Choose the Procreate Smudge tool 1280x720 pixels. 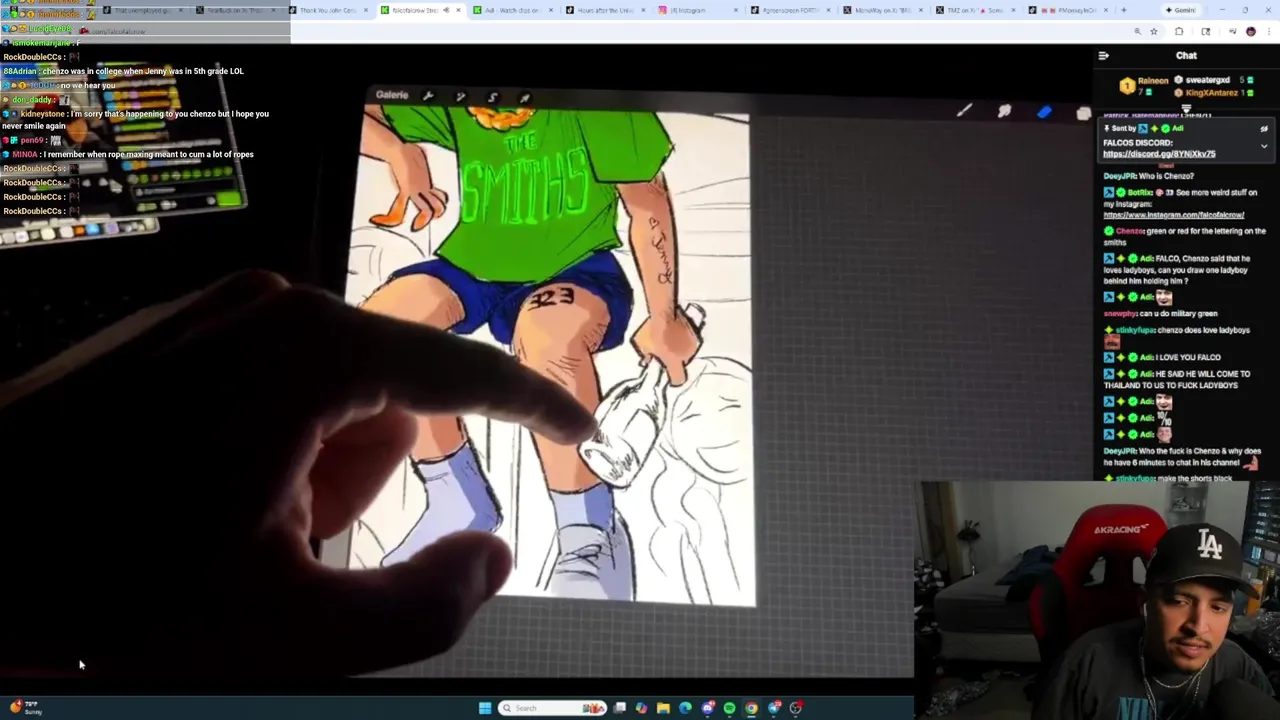click(x=1004, y=111)
